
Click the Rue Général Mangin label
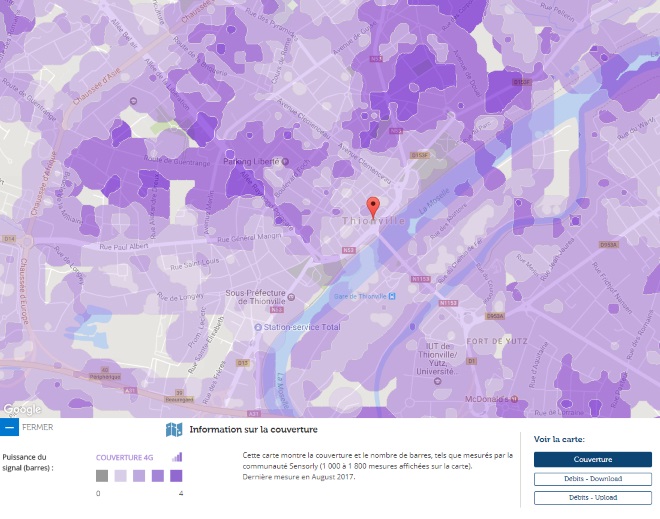[x=249, y=238]
